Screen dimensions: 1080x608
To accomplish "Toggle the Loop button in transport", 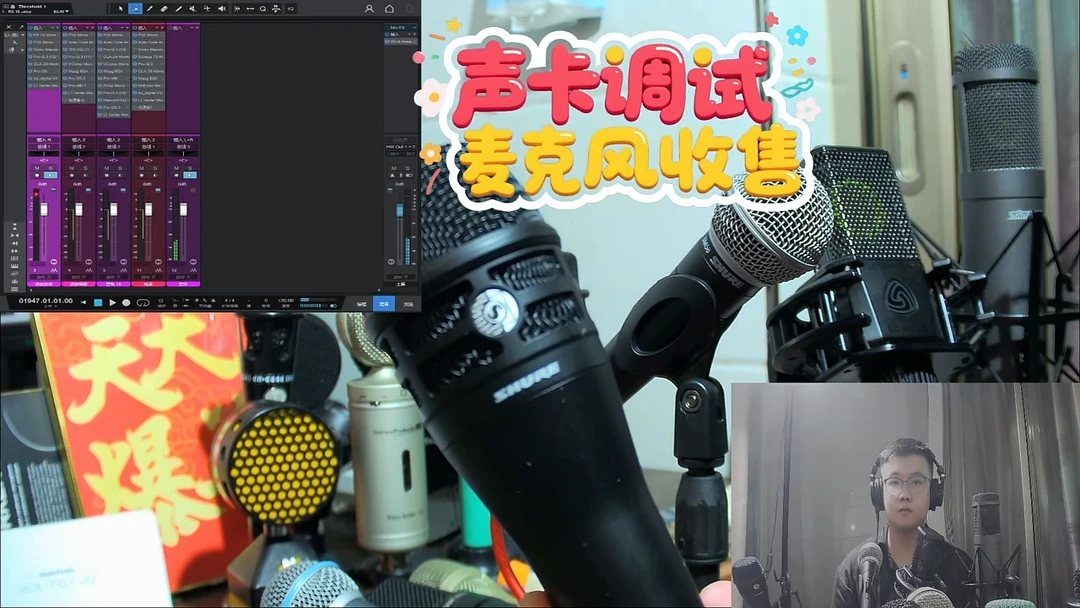I will [143, 302].
